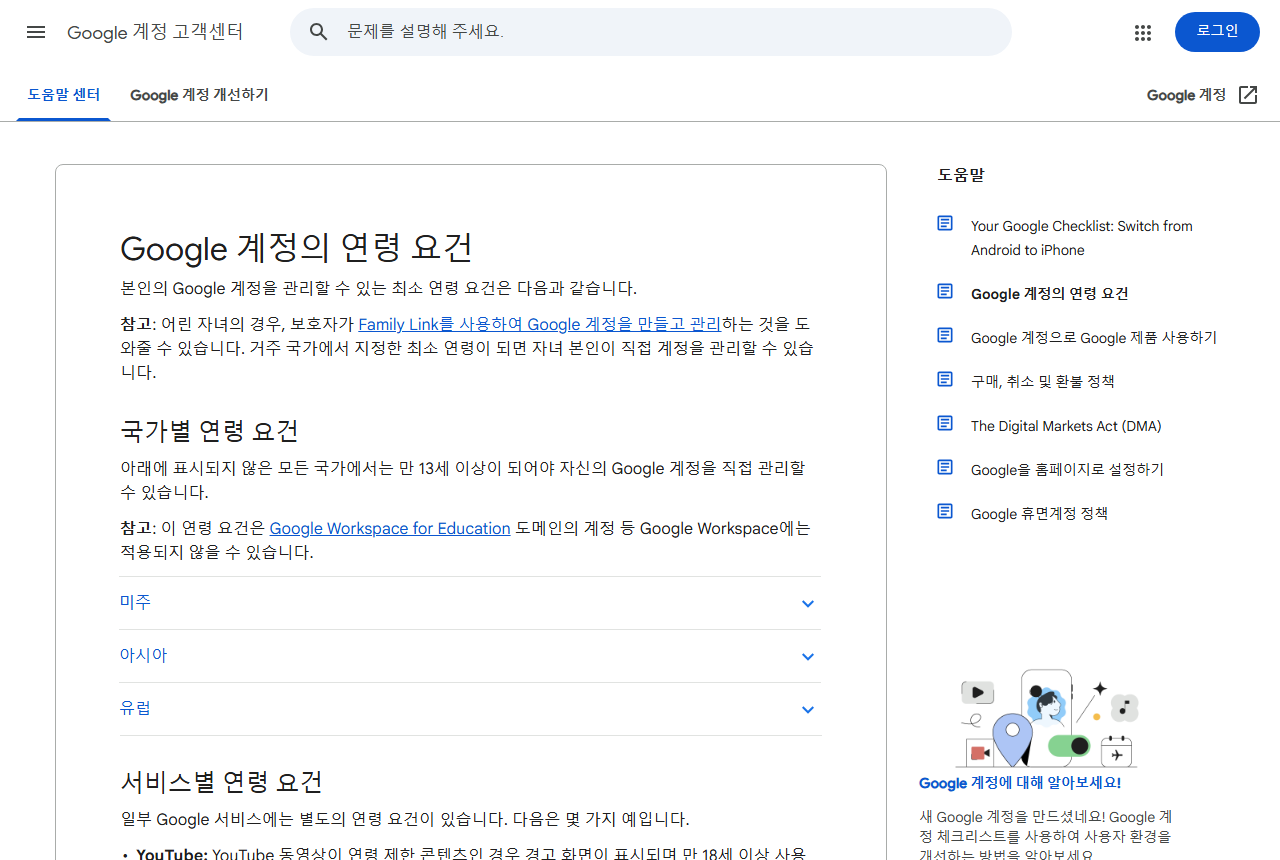Open 구매, 취소 및 환불 정책 link

pos(1042,382)
